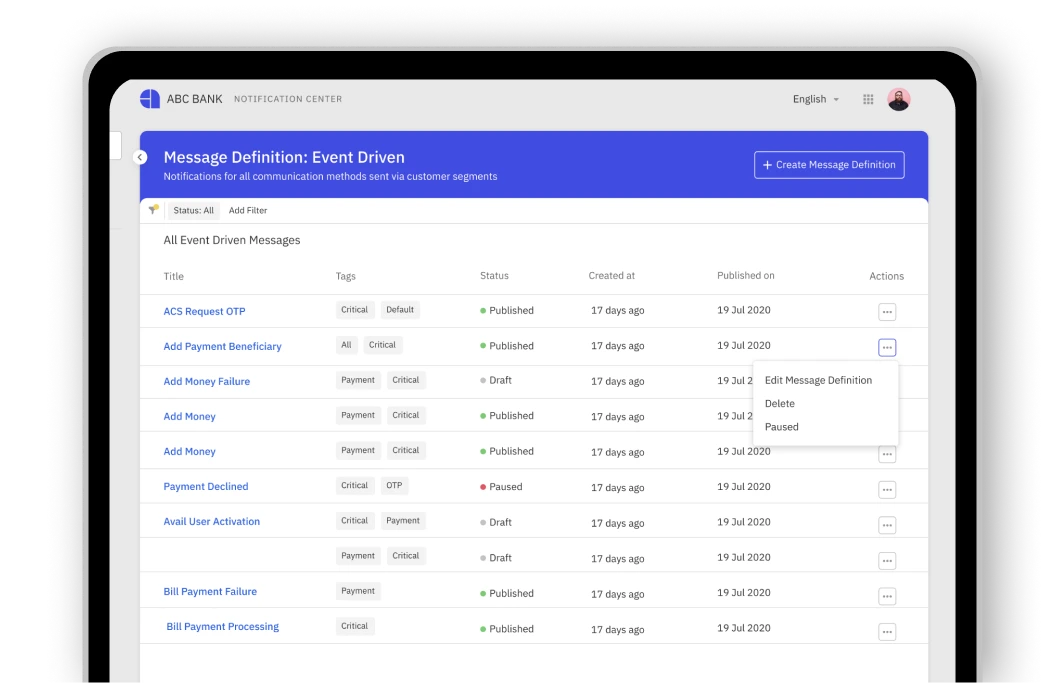Click the user profile avatar
The width and height of the screenshot is (1063, 683).
(899, 99)
